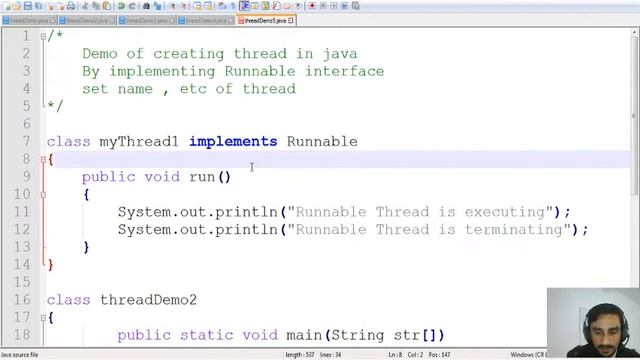Click 'length : 537' in status bar
The width and height of the screenshot is (640, 360).
pyautogui.click(x=300, y=355)
